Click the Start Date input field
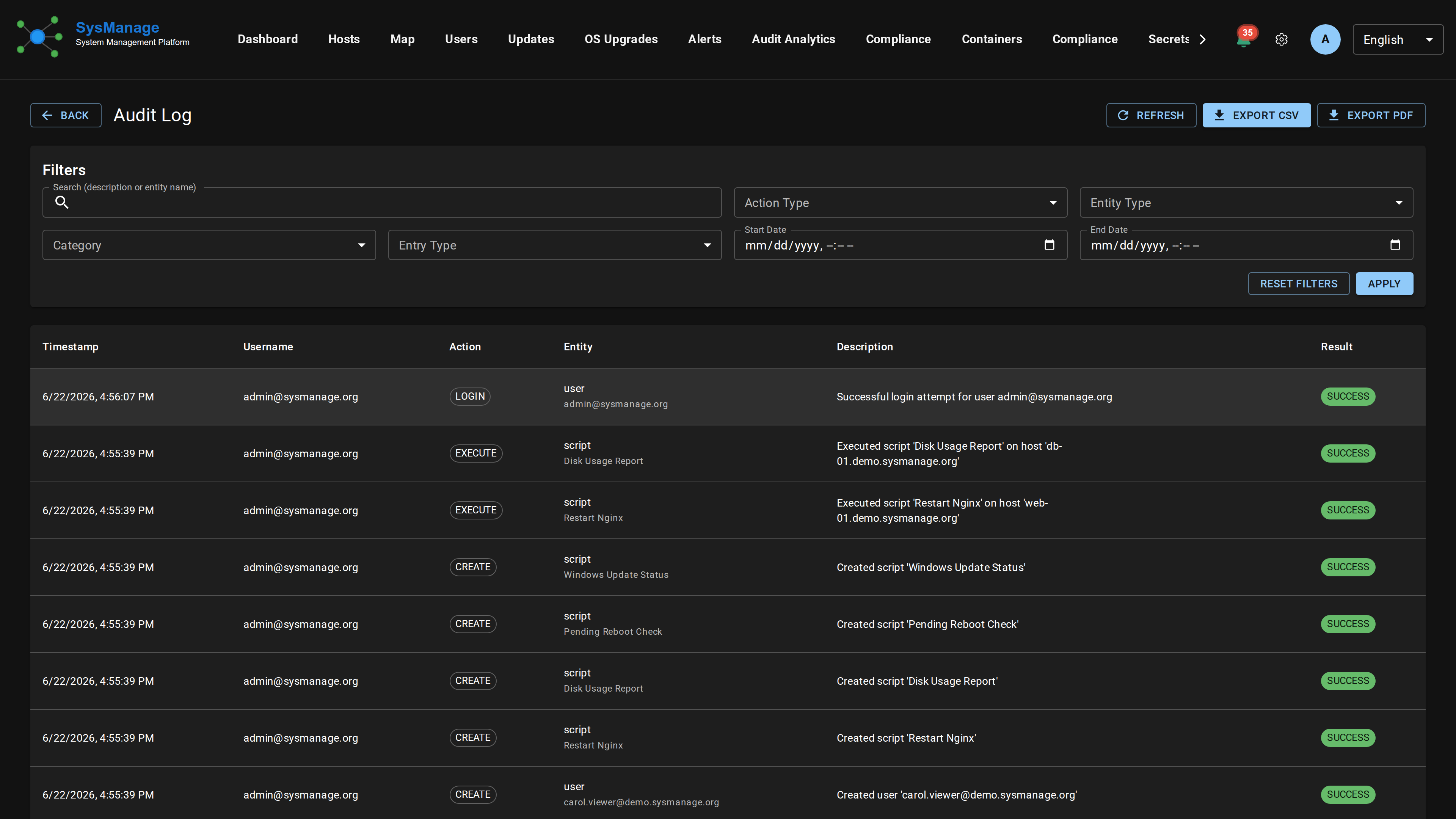The image size is (1456, 819). click(x=901, y=245)
